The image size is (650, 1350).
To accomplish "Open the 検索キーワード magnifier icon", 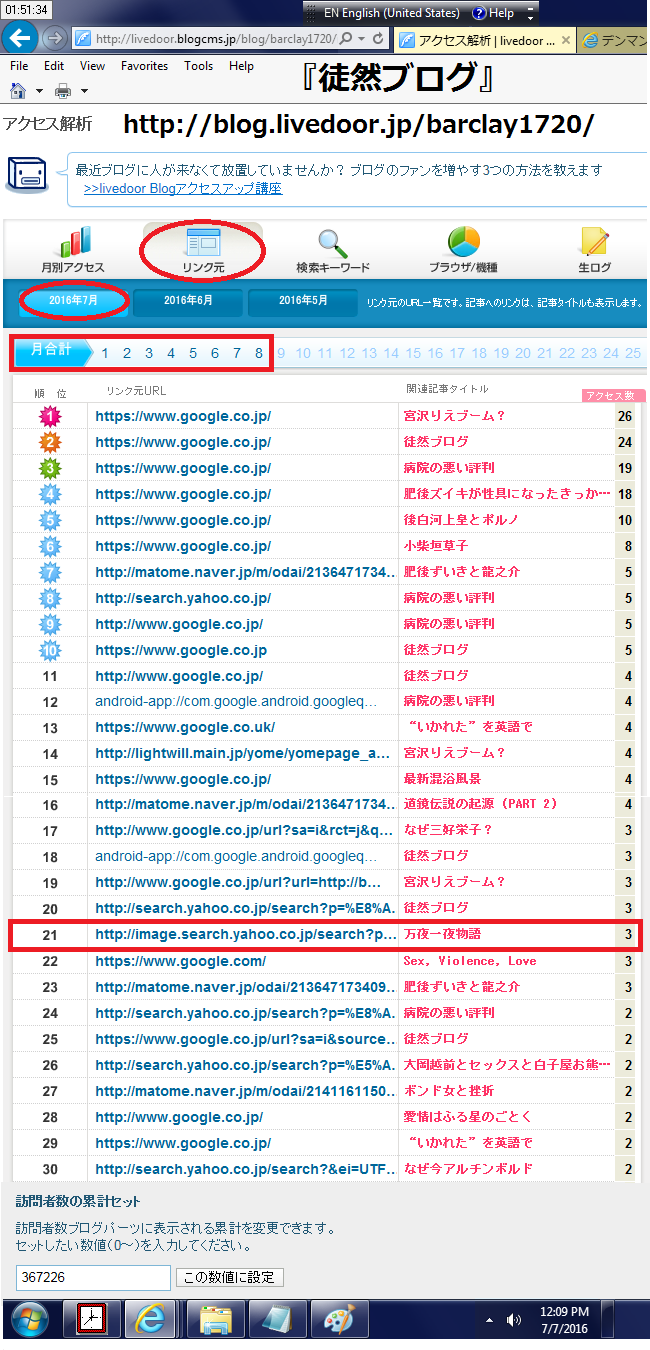I will (332, 243).
